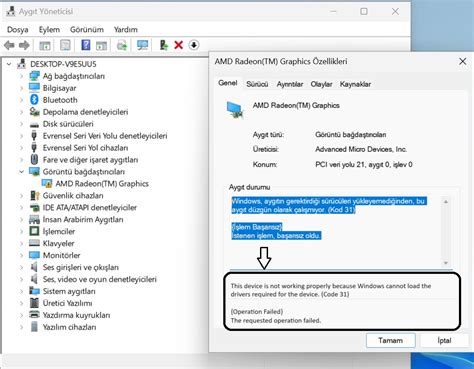Select Monitörler tree item label

[x=61, y=255]
